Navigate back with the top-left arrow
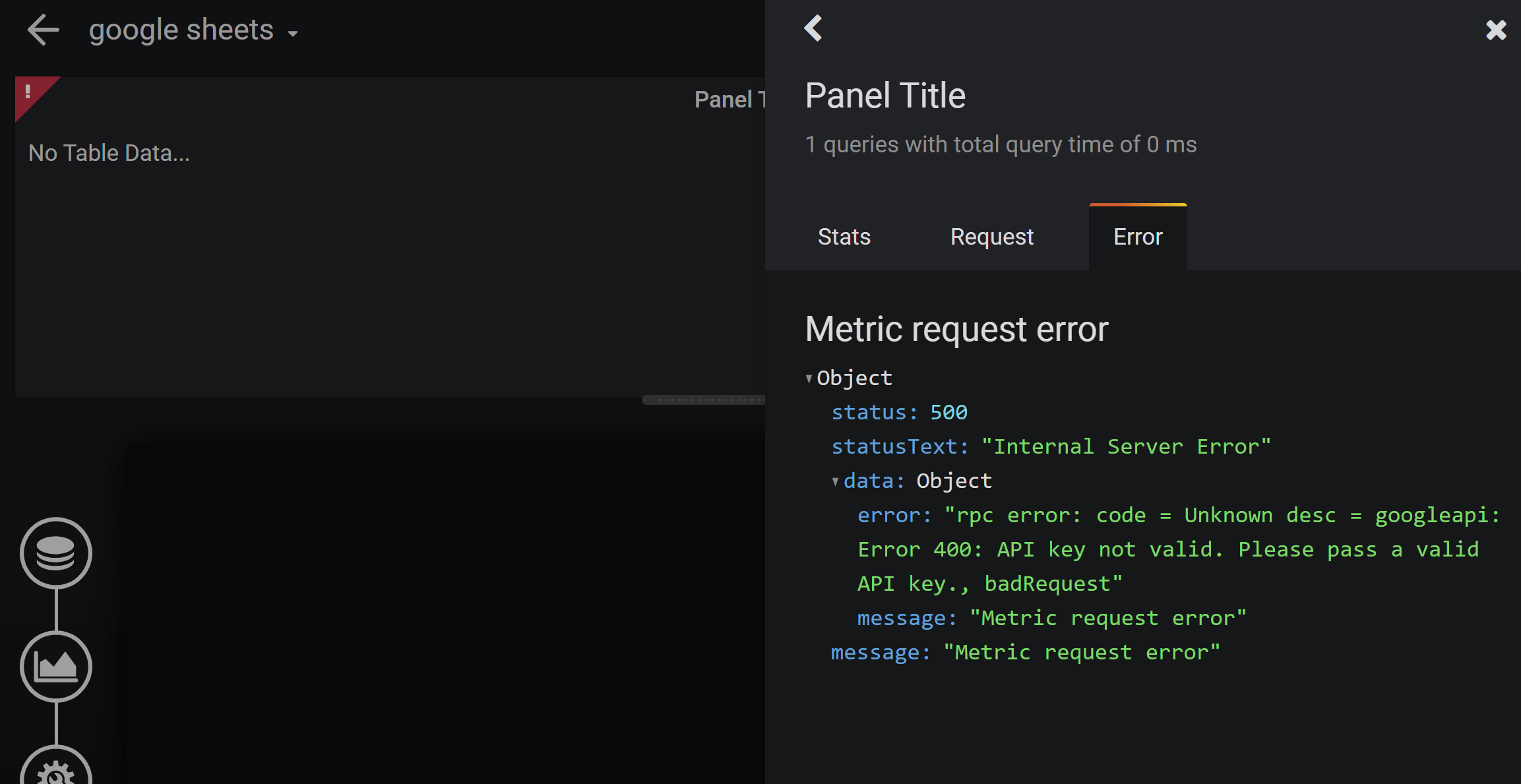Viewport: 1521px width, 784px height. click(x=43, y=29)
